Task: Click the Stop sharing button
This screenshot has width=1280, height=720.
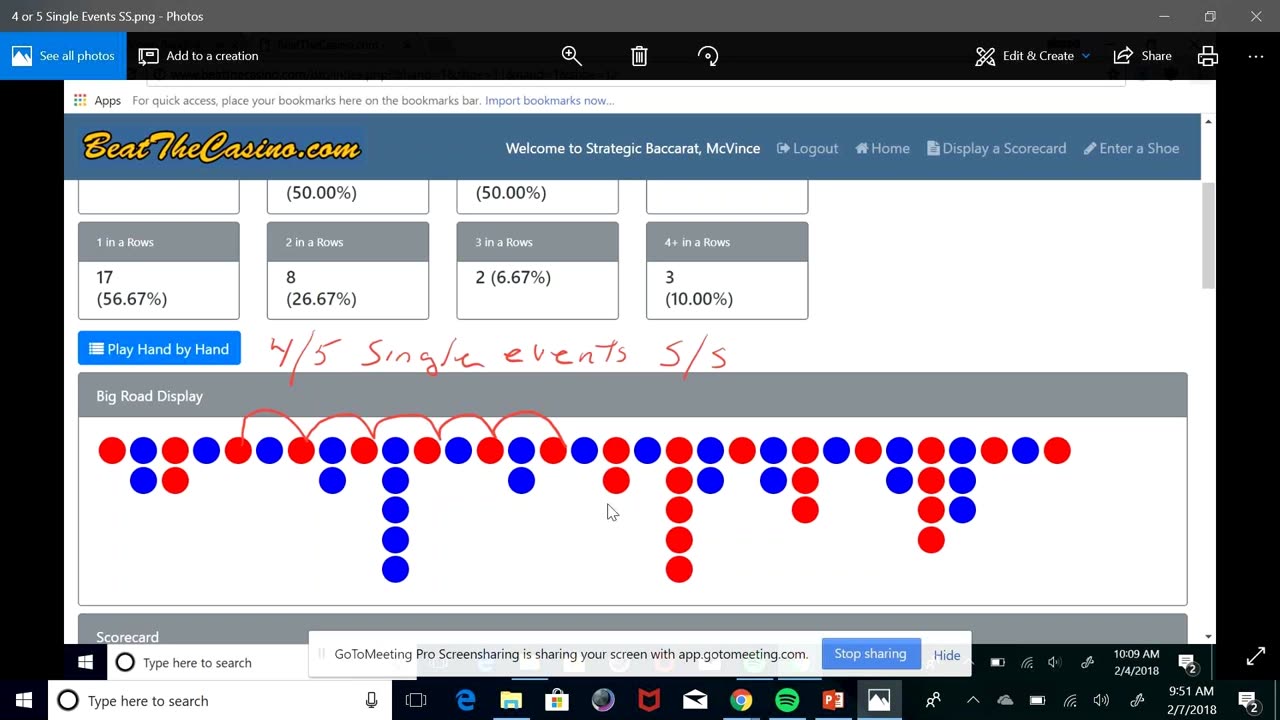Action: click(x=870, y=654)
